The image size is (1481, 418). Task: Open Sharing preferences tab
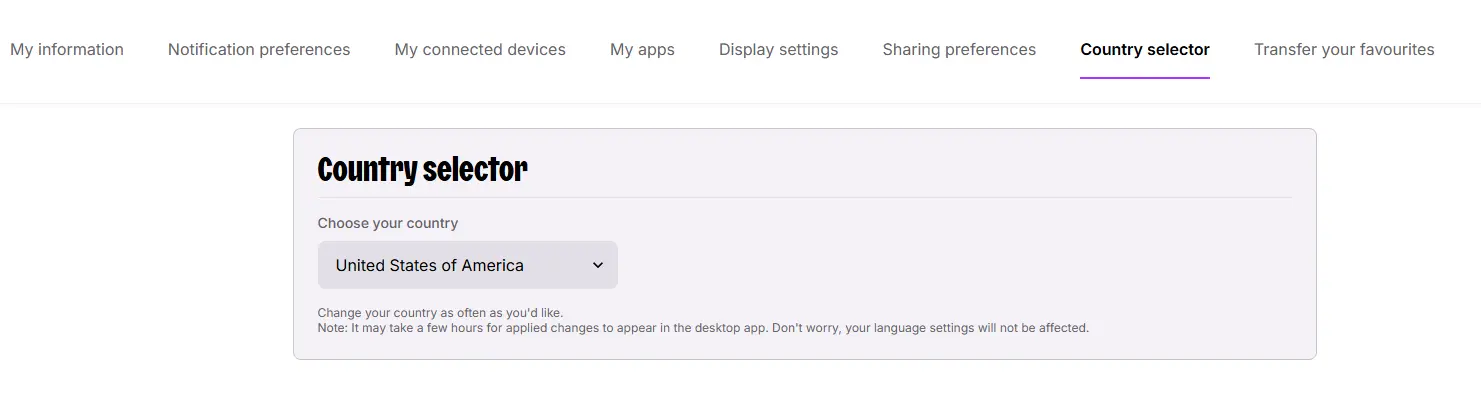(x=959, y=49)
